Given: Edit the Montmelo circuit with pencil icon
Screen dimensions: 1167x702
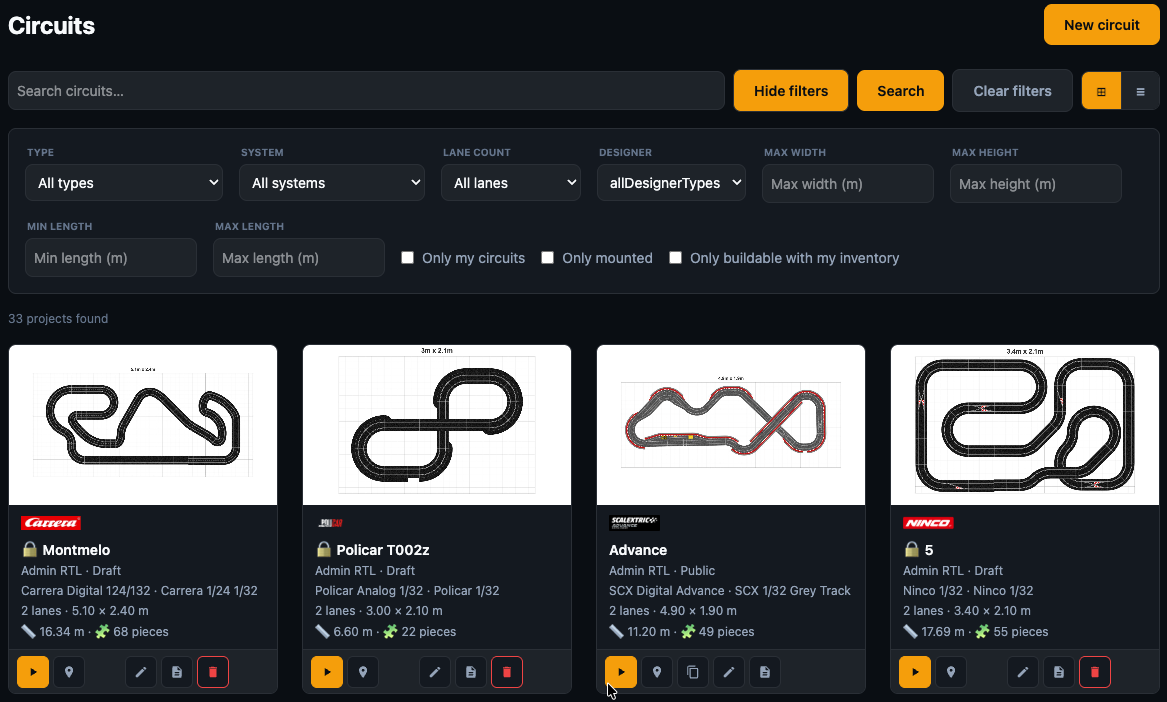Looking at the screenshot, I should (x=141, y=672).
